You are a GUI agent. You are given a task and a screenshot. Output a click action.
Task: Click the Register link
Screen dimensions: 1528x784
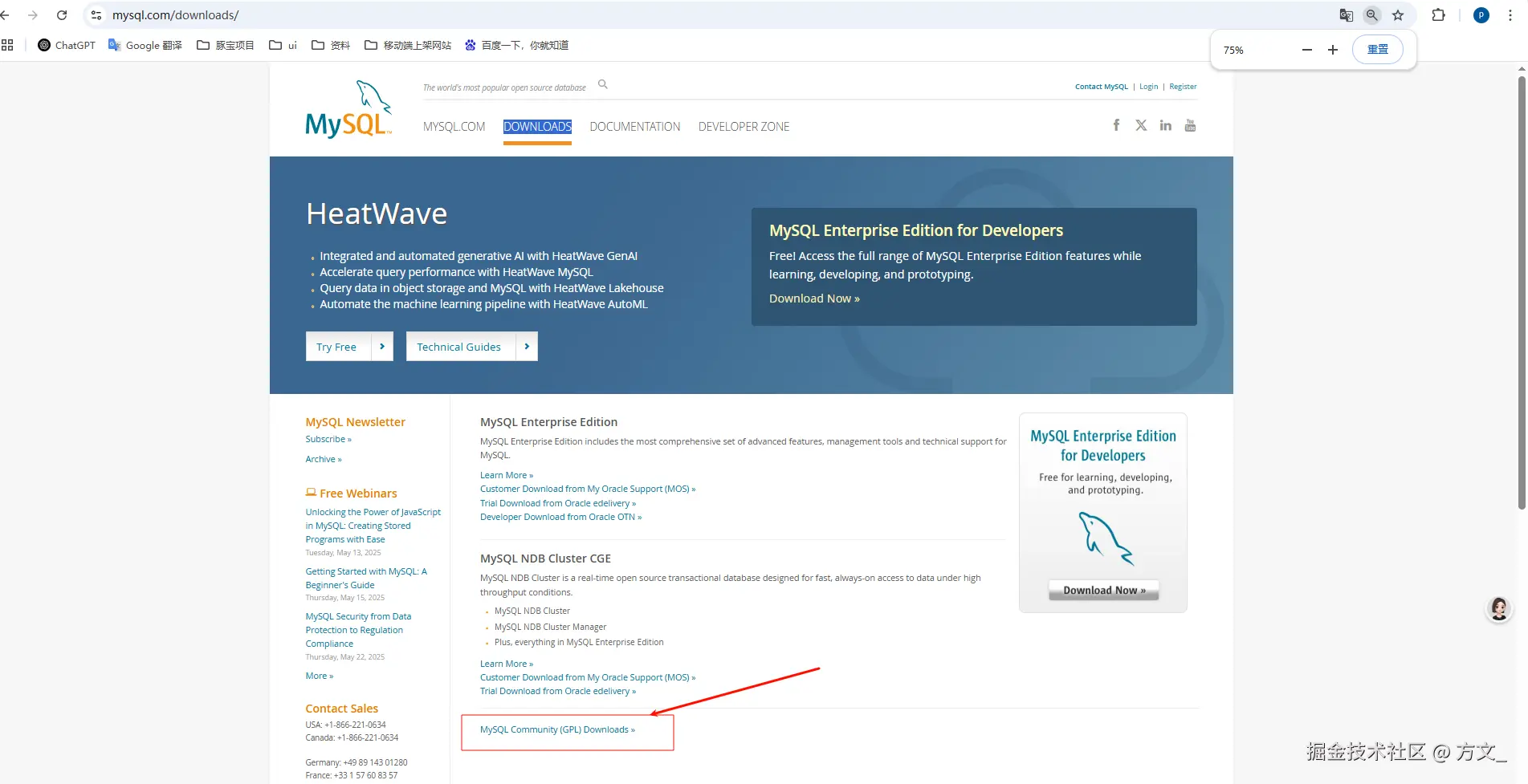[x=1183, y=87]
